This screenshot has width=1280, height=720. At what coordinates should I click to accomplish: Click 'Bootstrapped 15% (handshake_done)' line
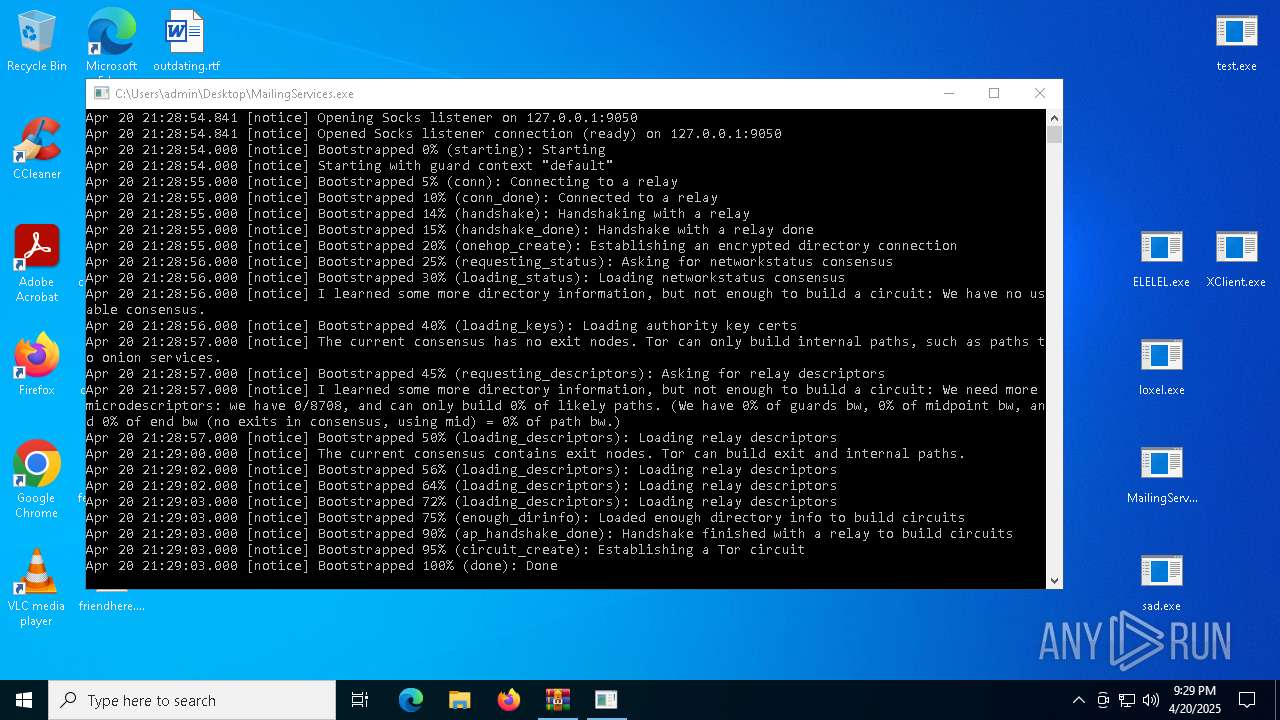tap(450, 230)
